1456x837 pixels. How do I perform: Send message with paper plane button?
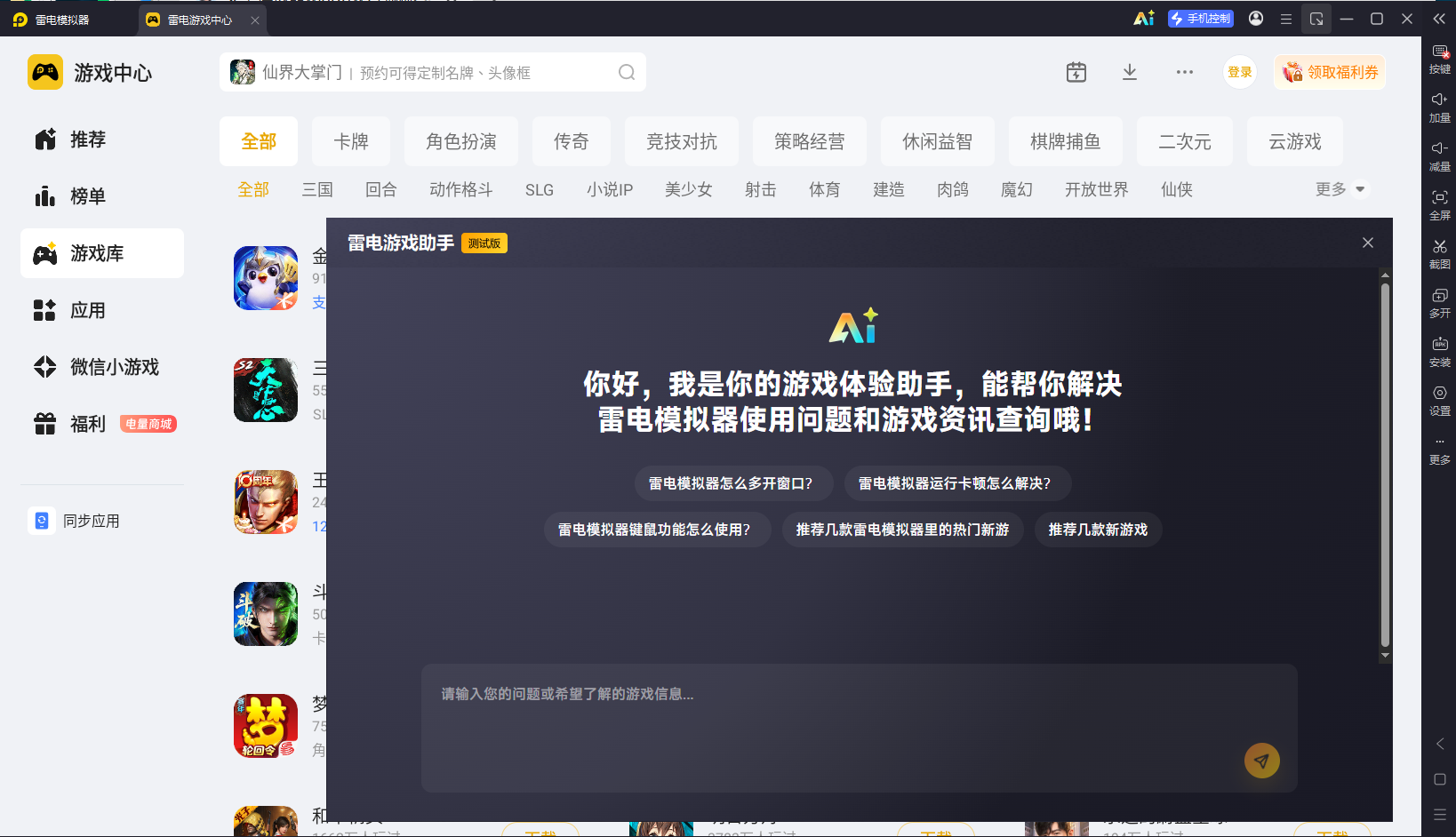1262,761
